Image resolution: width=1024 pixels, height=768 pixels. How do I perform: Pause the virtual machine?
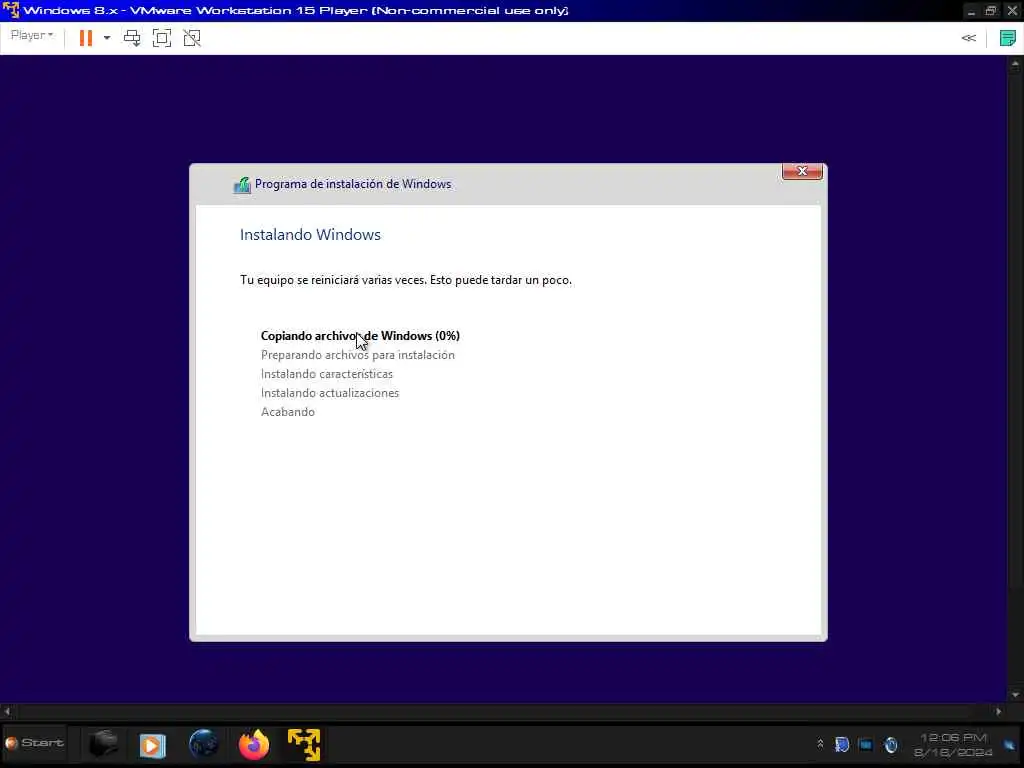click(x=86, y=38)
